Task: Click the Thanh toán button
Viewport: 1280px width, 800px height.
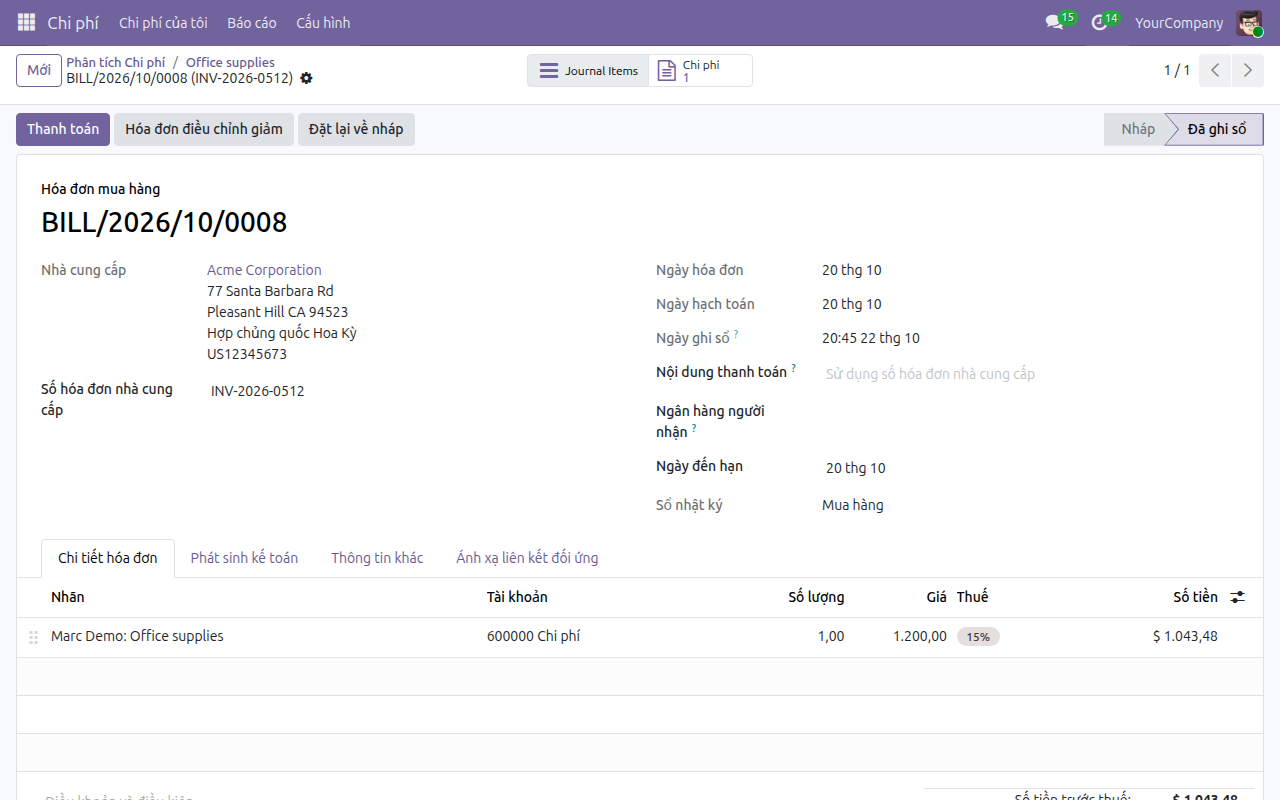Action: coord(63,129)
